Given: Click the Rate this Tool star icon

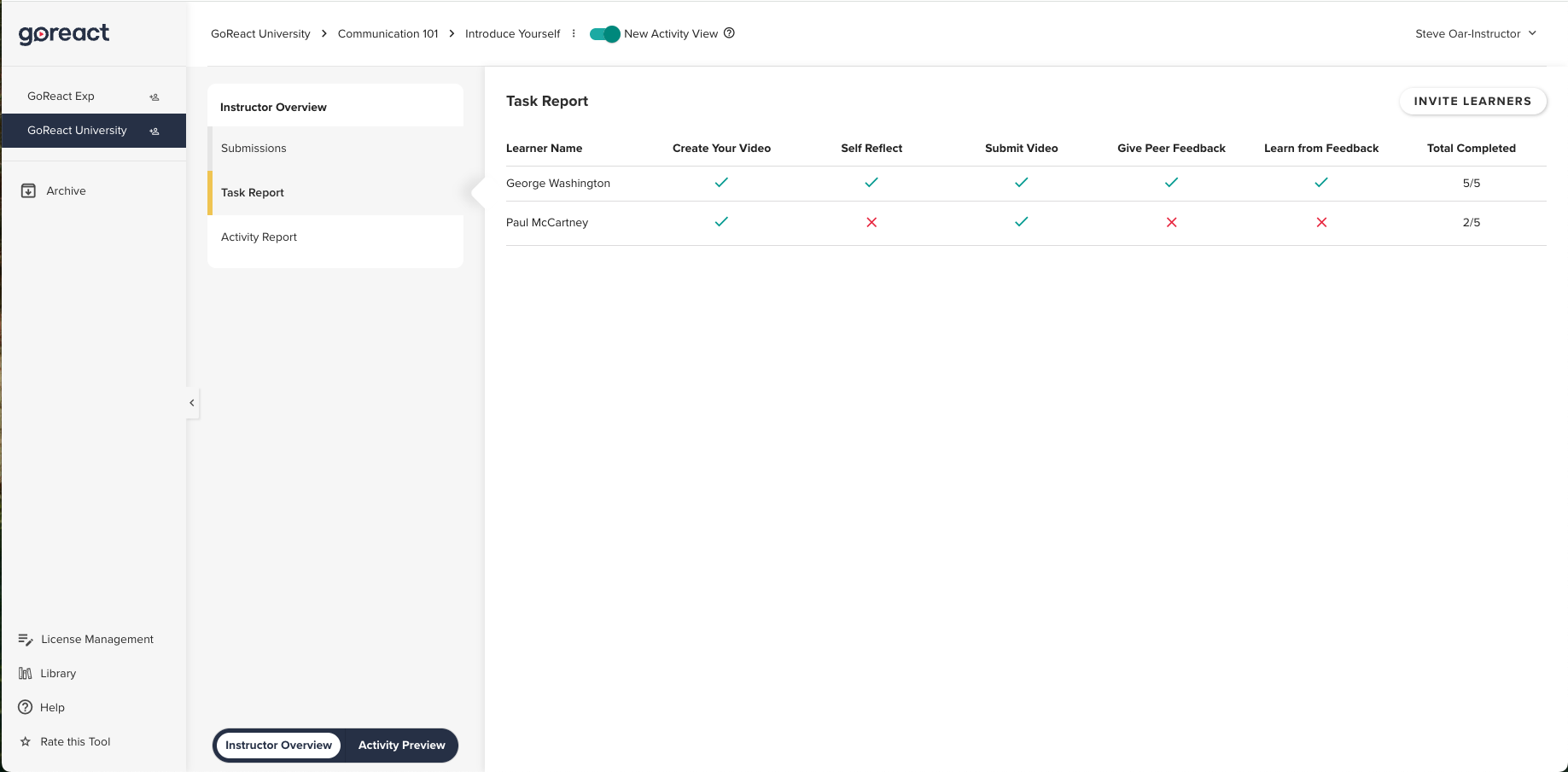Looking at the screenshot, I should (x=25, y=741).
